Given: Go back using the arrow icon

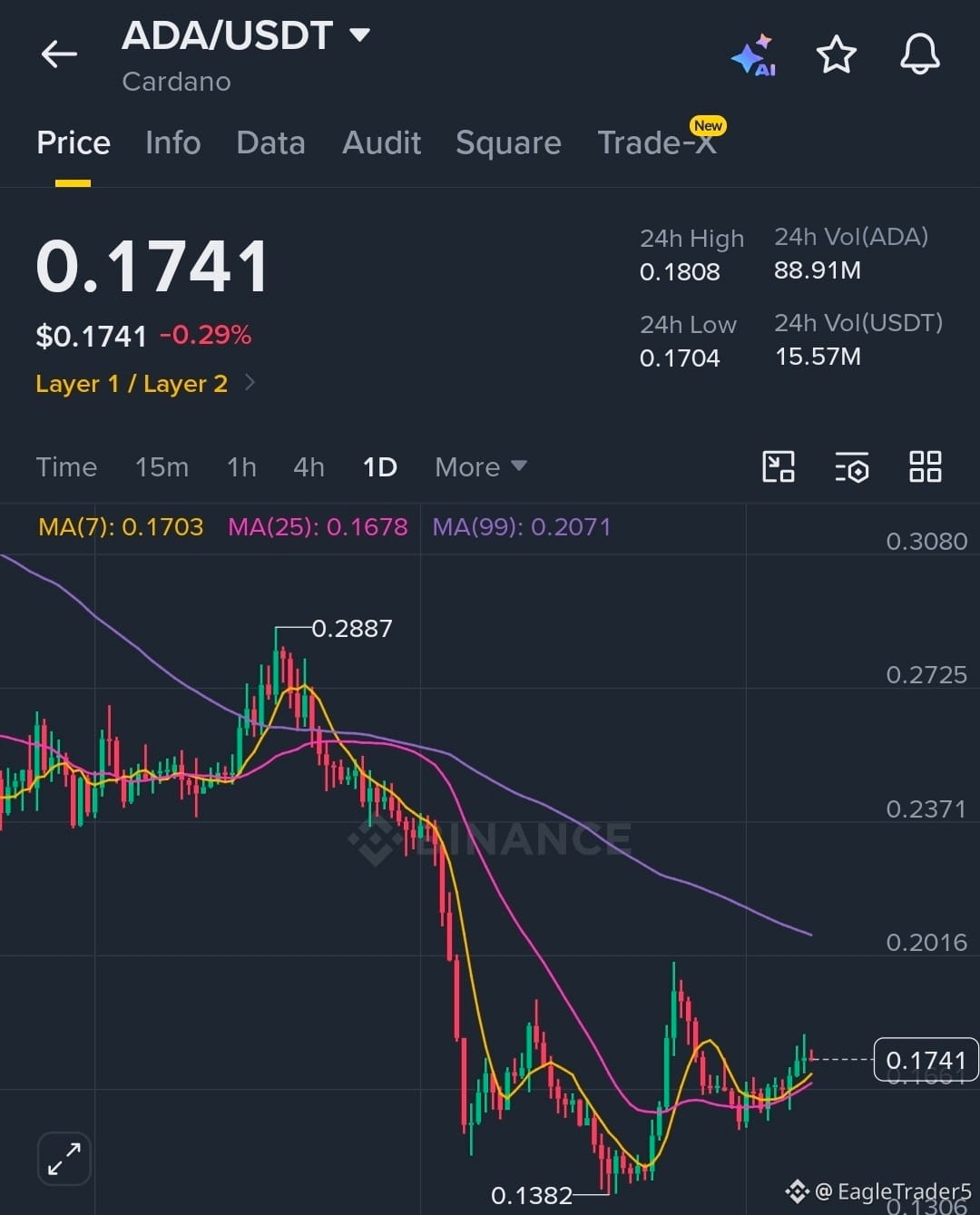Looking at the screenshot, I should click(59, 54).
